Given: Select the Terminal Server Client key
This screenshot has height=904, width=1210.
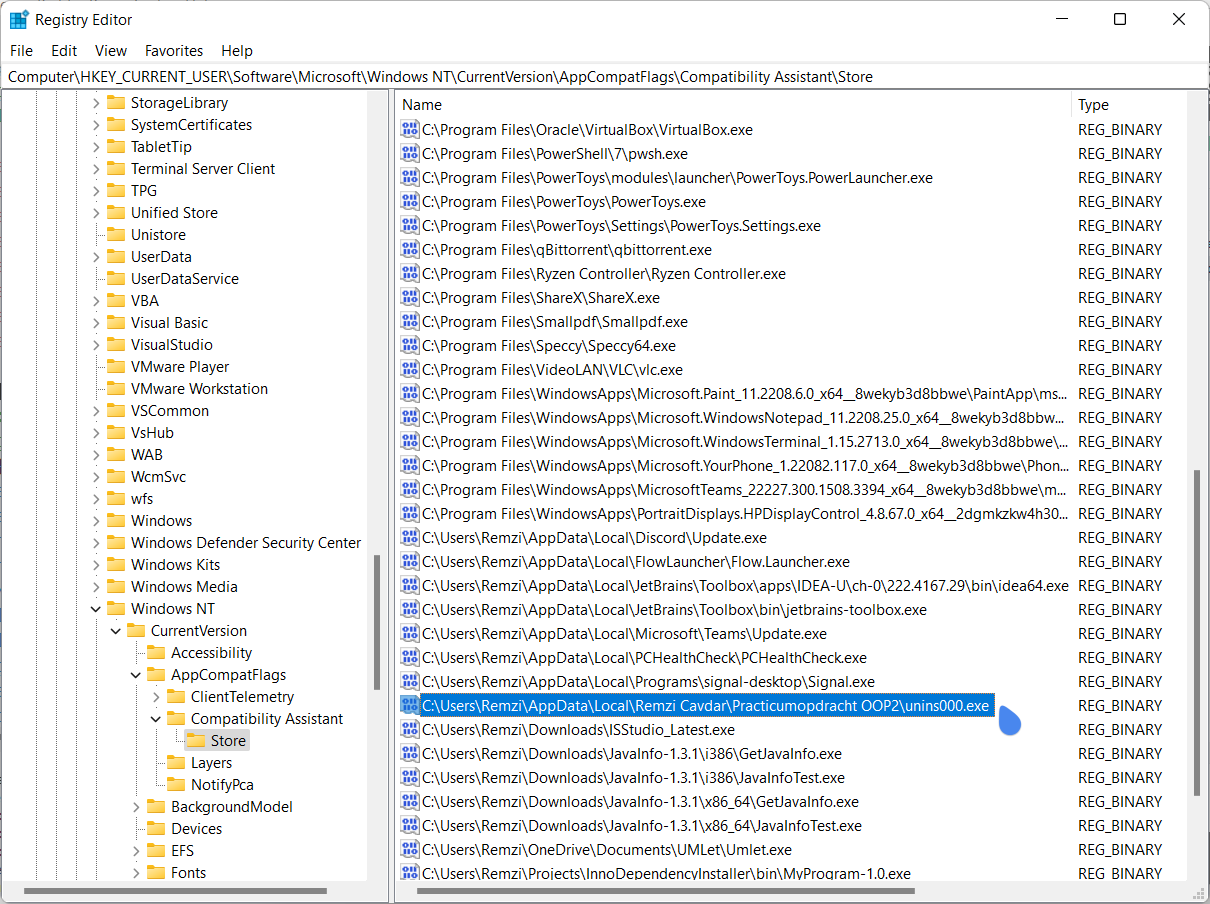Looking at the screenshot, I should 203,169.
